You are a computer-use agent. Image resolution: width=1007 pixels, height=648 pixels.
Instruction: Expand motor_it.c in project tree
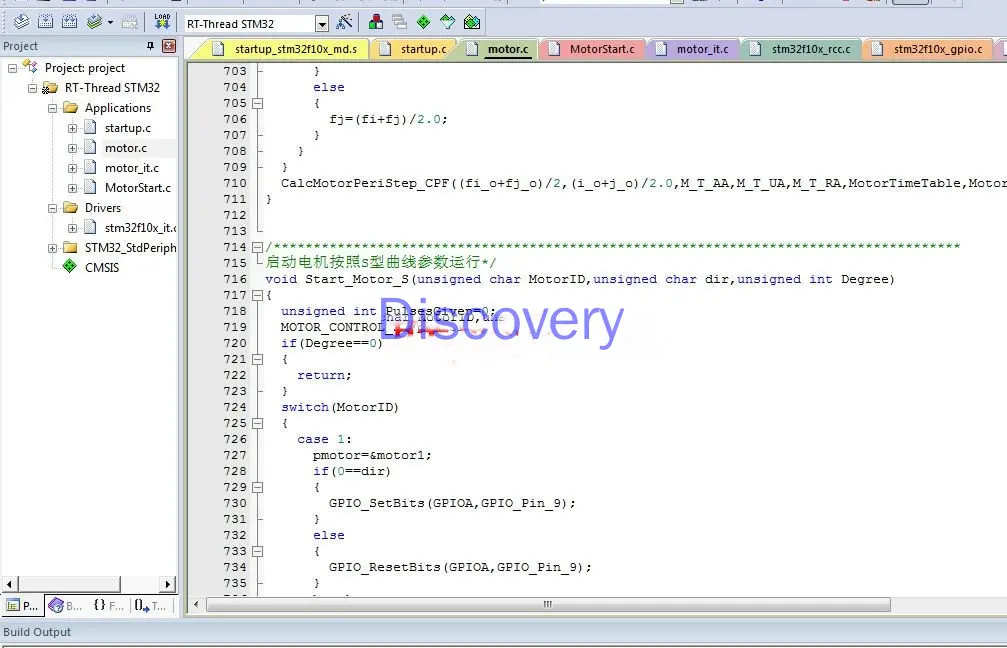pyautogui.click(x=72, y=168)
